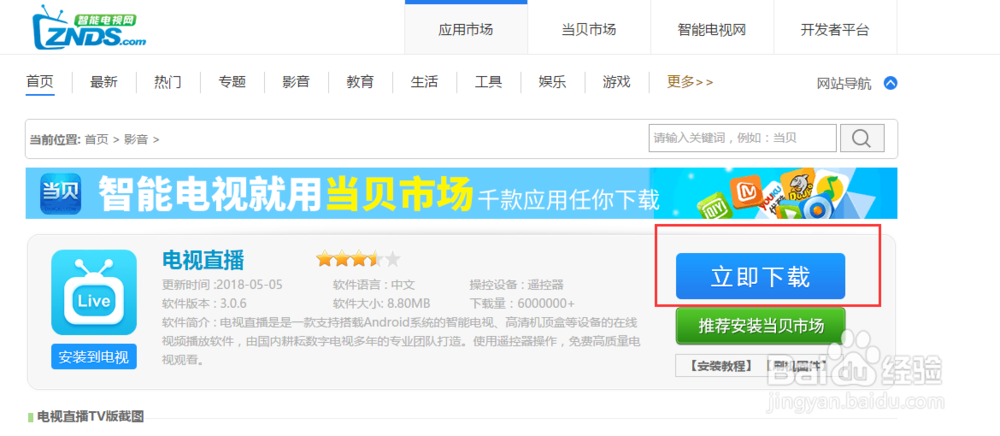Click the 推荐安装当贝市场 green button
This screenshot has width=1000, height=436.
tap(760, 326)
